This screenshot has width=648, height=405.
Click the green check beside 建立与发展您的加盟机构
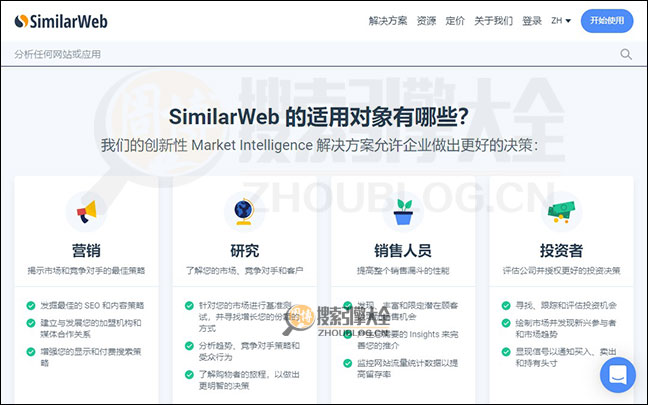click(31, 323)
